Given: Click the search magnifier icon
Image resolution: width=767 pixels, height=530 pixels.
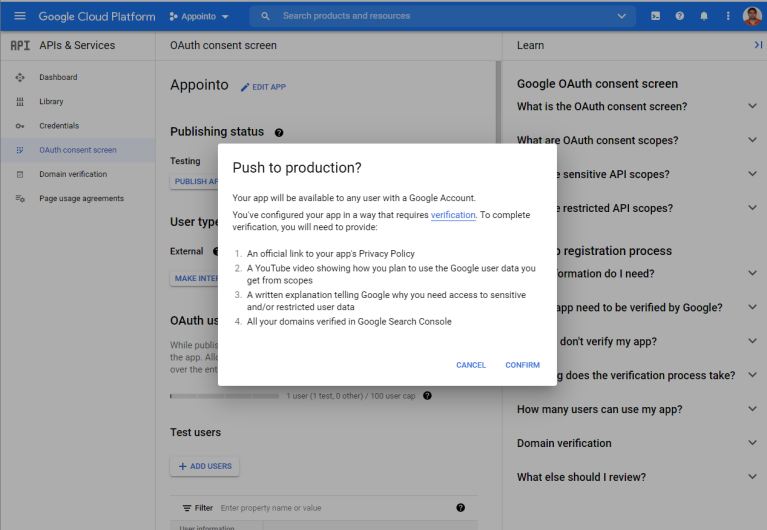Looking at the screenshot, I should click(265, 16).
